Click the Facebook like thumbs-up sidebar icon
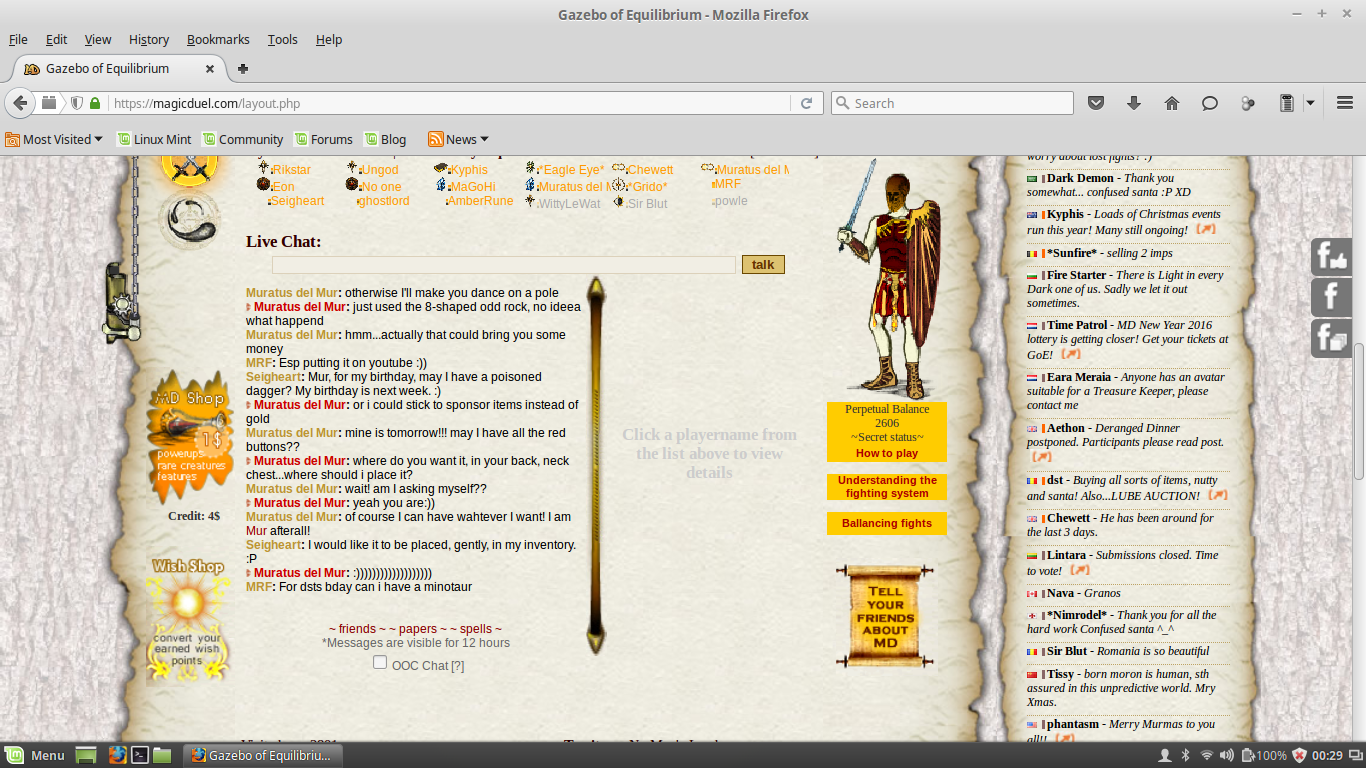The image size is (1366, 768). click(1331, 257)
